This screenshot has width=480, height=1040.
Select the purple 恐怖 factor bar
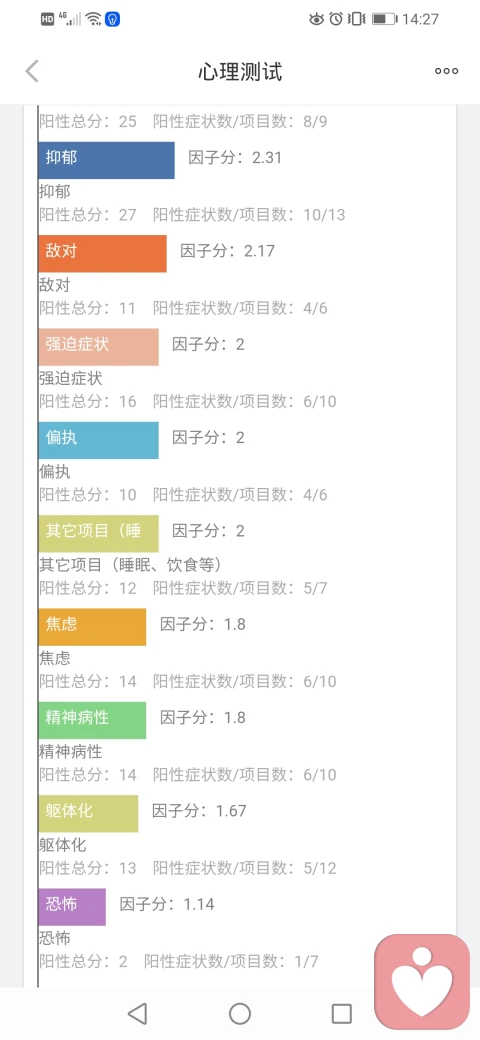pyautogui.click(x=72, y=907)
